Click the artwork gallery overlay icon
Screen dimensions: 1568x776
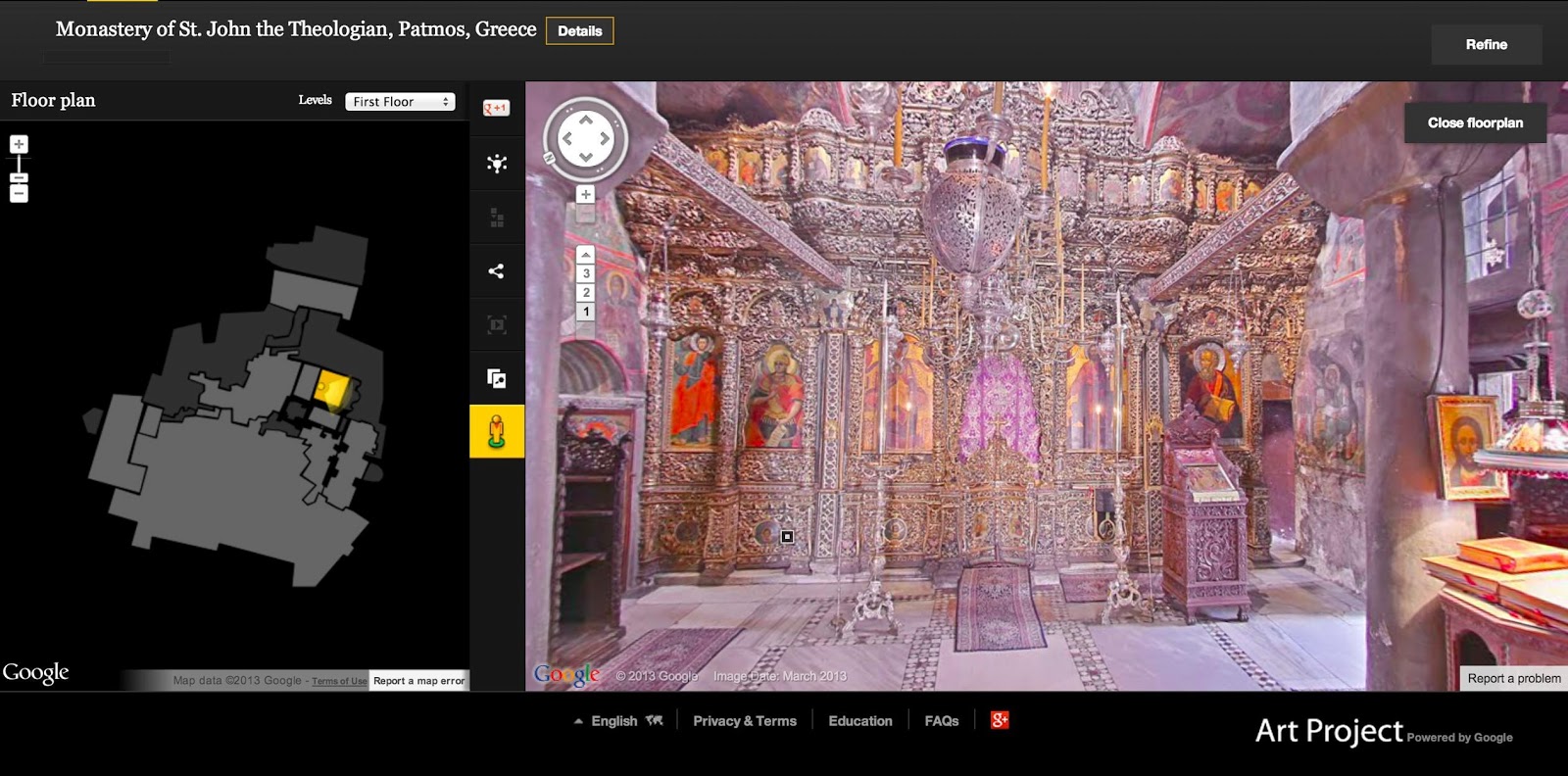(497, 378)
